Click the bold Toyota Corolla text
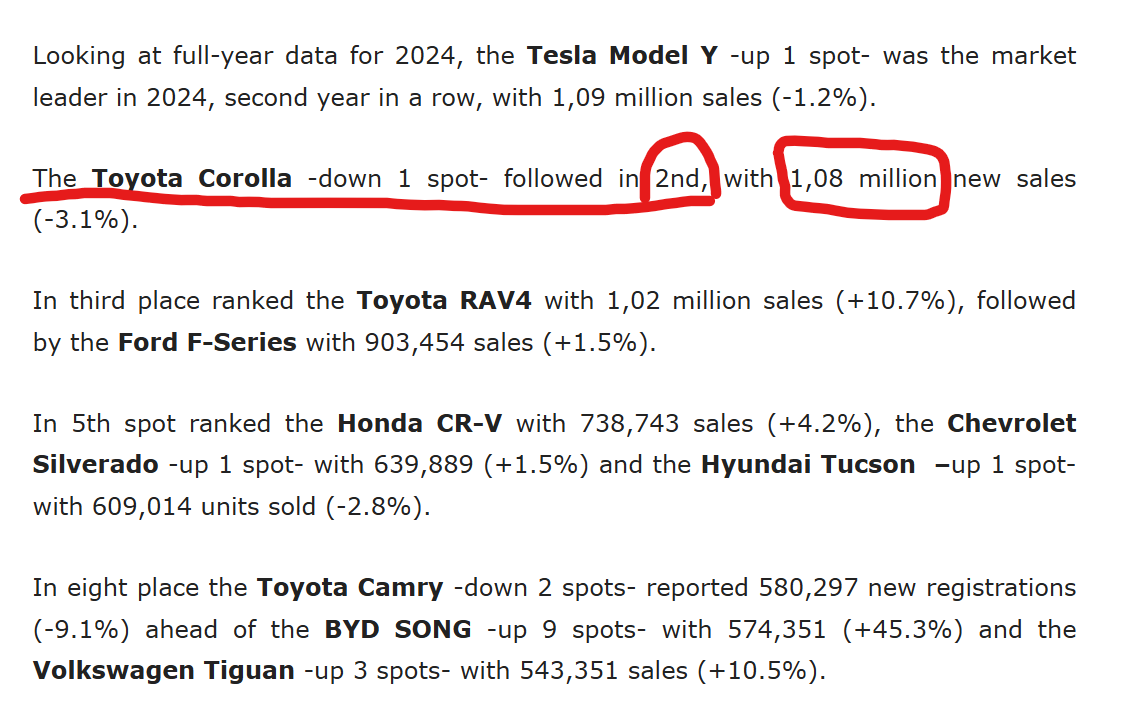1122x703 pixels. (x=192, y=179)
